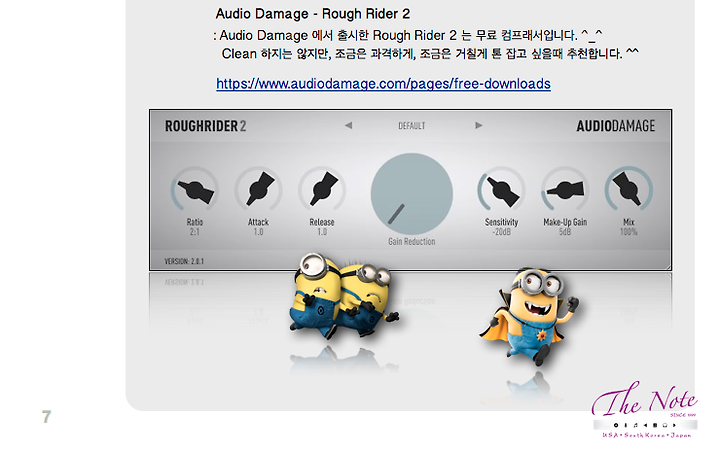720x451 pixels.
Task: Adjust the Mix knob
Action: [x=629, y=189]
